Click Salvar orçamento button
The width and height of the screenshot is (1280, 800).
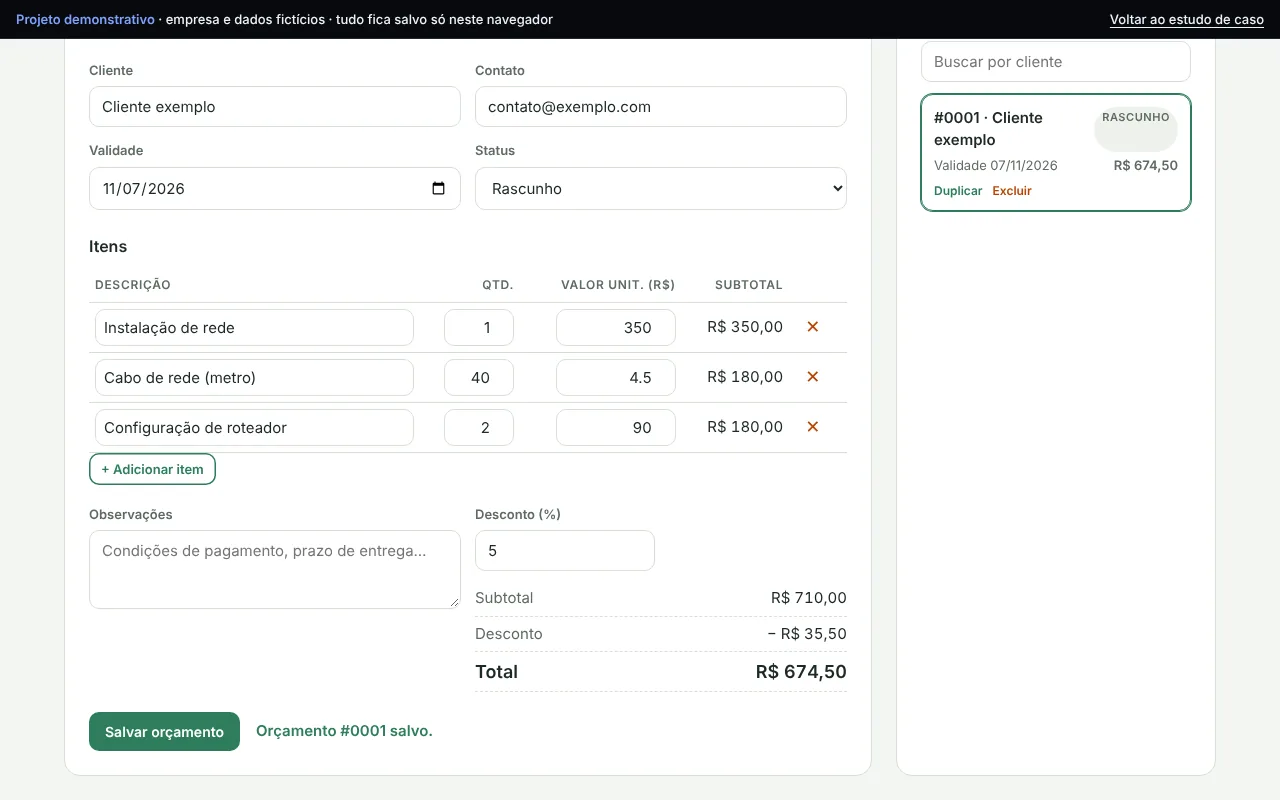pos(164,731)
